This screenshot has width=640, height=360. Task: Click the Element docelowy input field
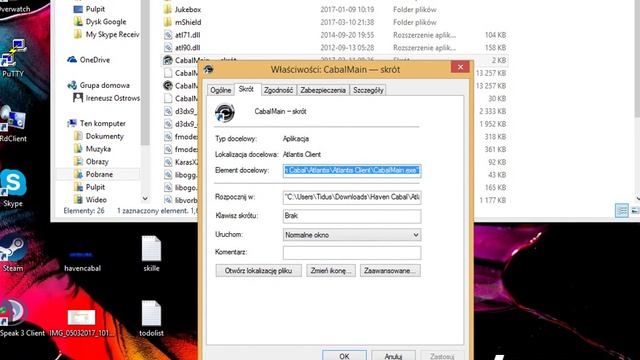[352, 171]
